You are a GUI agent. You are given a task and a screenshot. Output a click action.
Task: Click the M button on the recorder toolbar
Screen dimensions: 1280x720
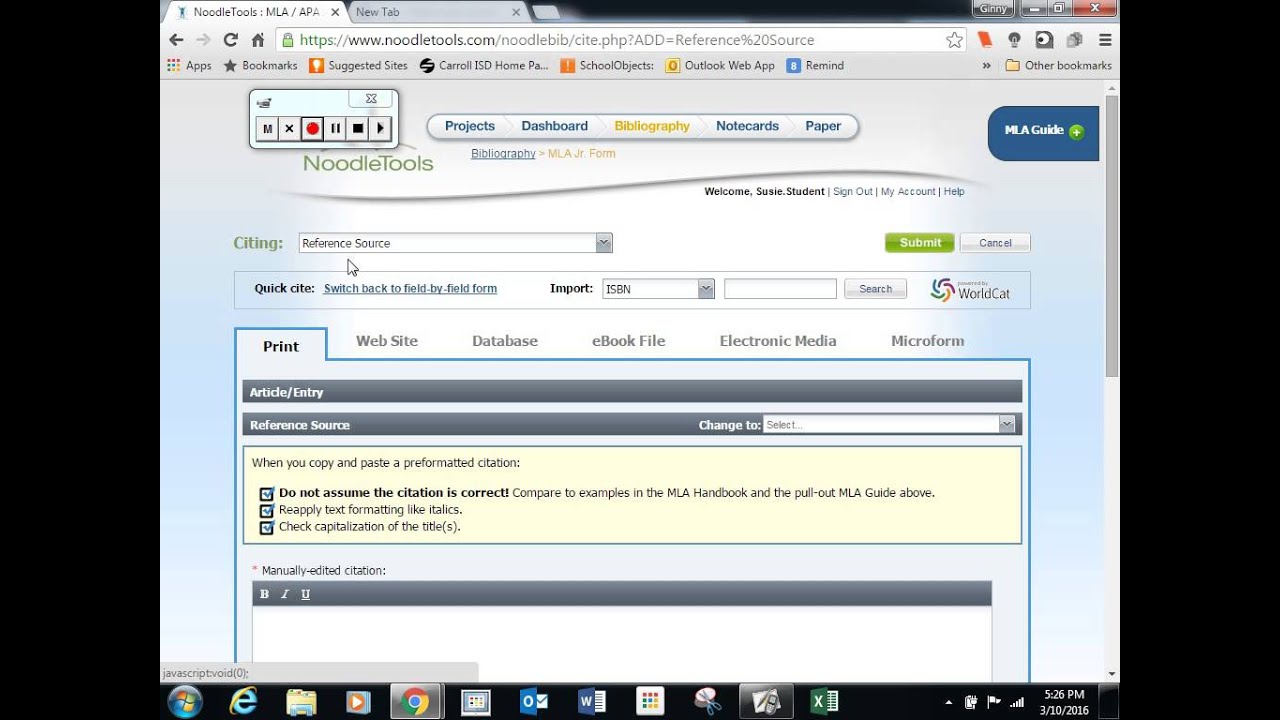267,128
